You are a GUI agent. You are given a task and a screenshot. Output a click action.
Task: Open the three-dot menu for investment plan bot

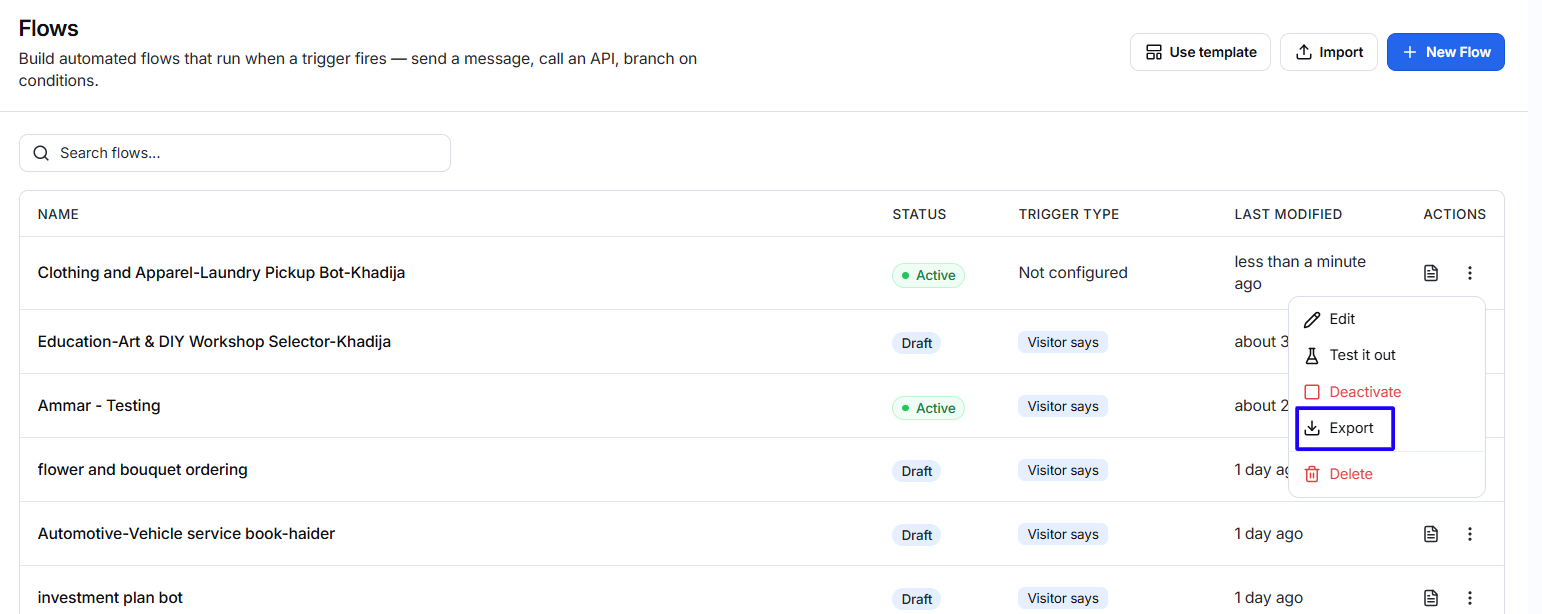(1470, 598)
